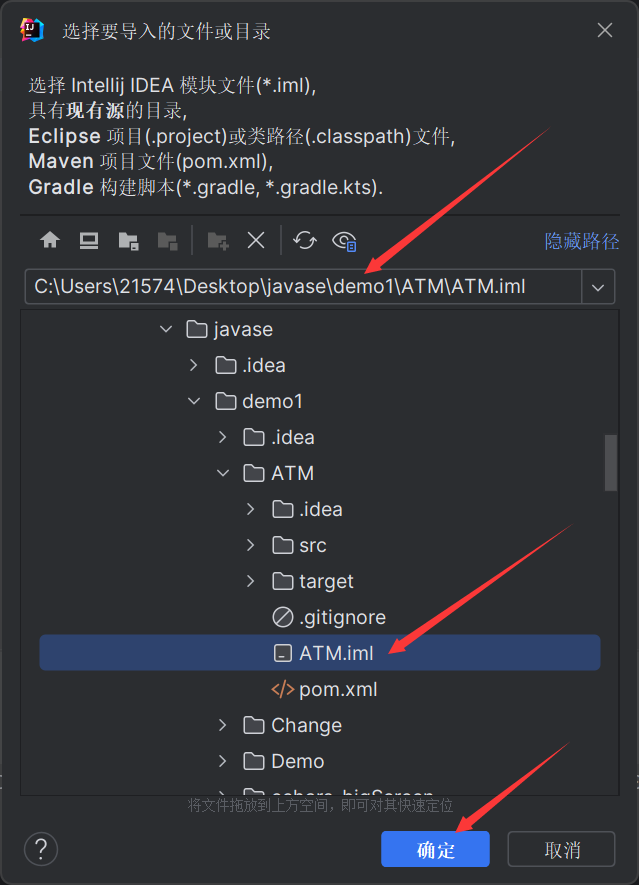Select the target folder label
Viewport: 639px width, 885px height.
click(326, 581)
